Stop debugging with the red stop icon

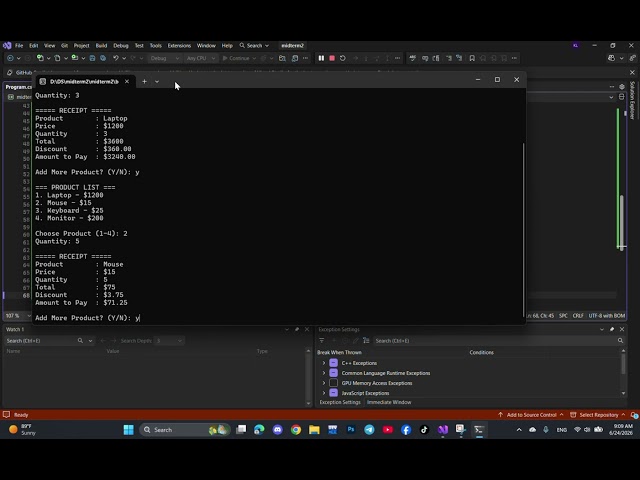coord(332,58)
